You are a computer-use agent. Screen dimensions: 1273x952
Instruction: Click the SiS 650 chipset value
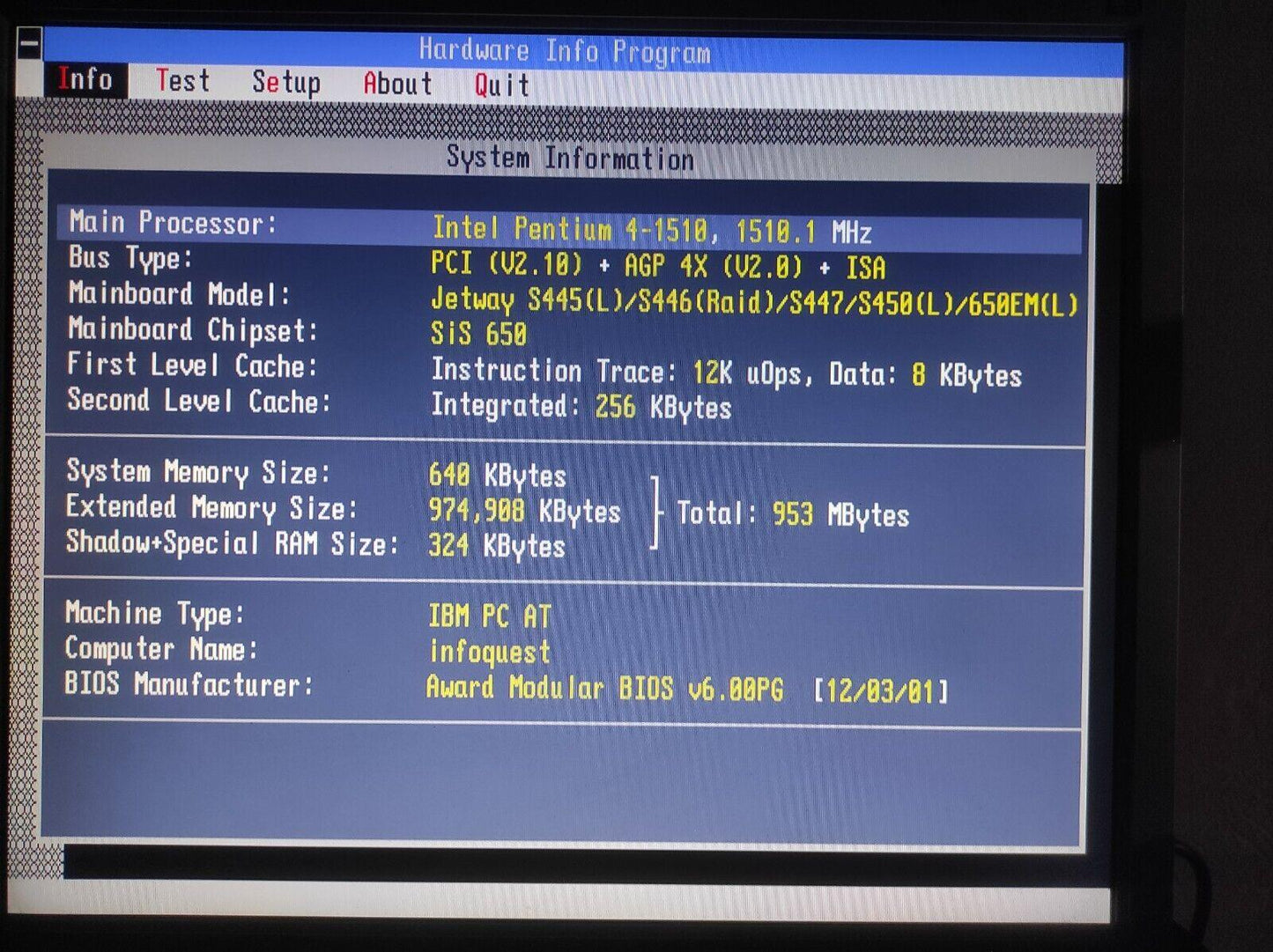(478, 335)
